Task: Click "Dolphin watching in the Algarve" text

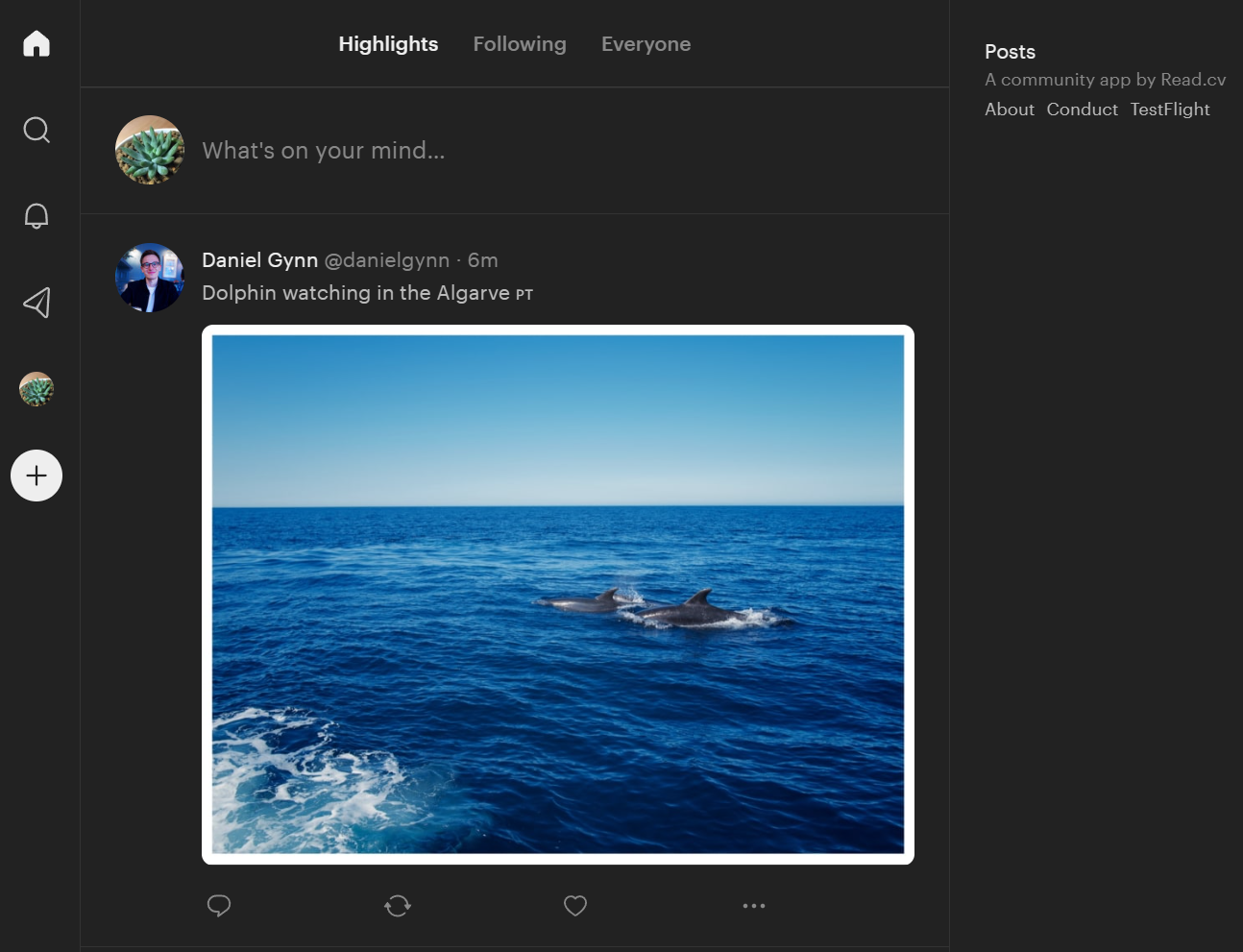Action: 355,293
